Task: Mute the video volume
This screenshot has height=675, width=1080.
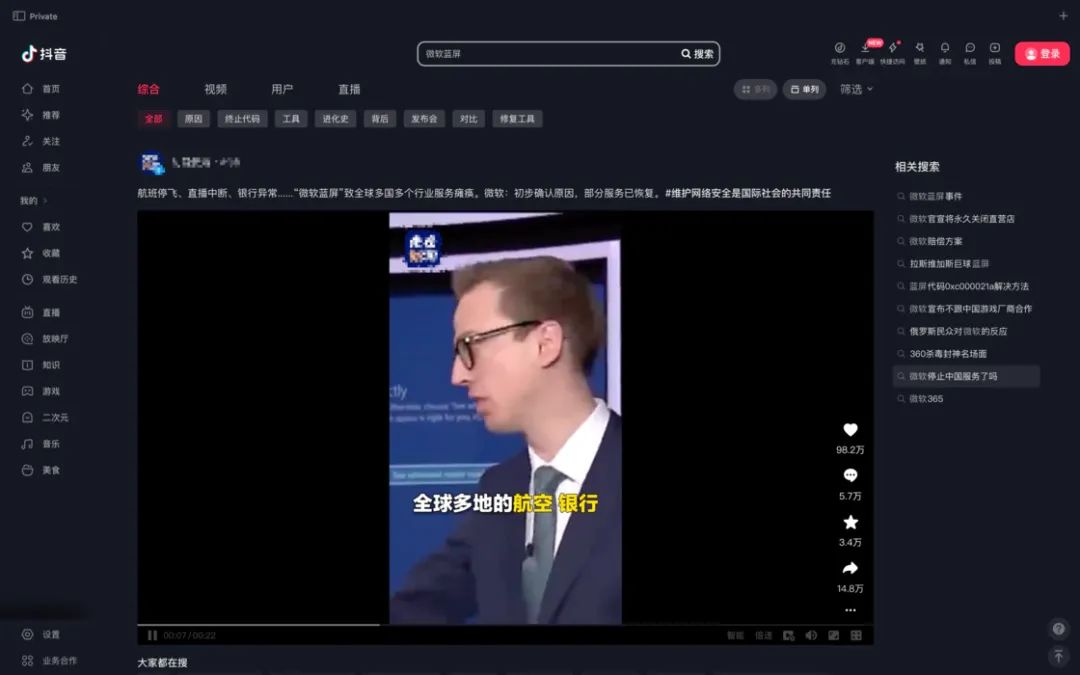Action: click(x=811, y=635)
